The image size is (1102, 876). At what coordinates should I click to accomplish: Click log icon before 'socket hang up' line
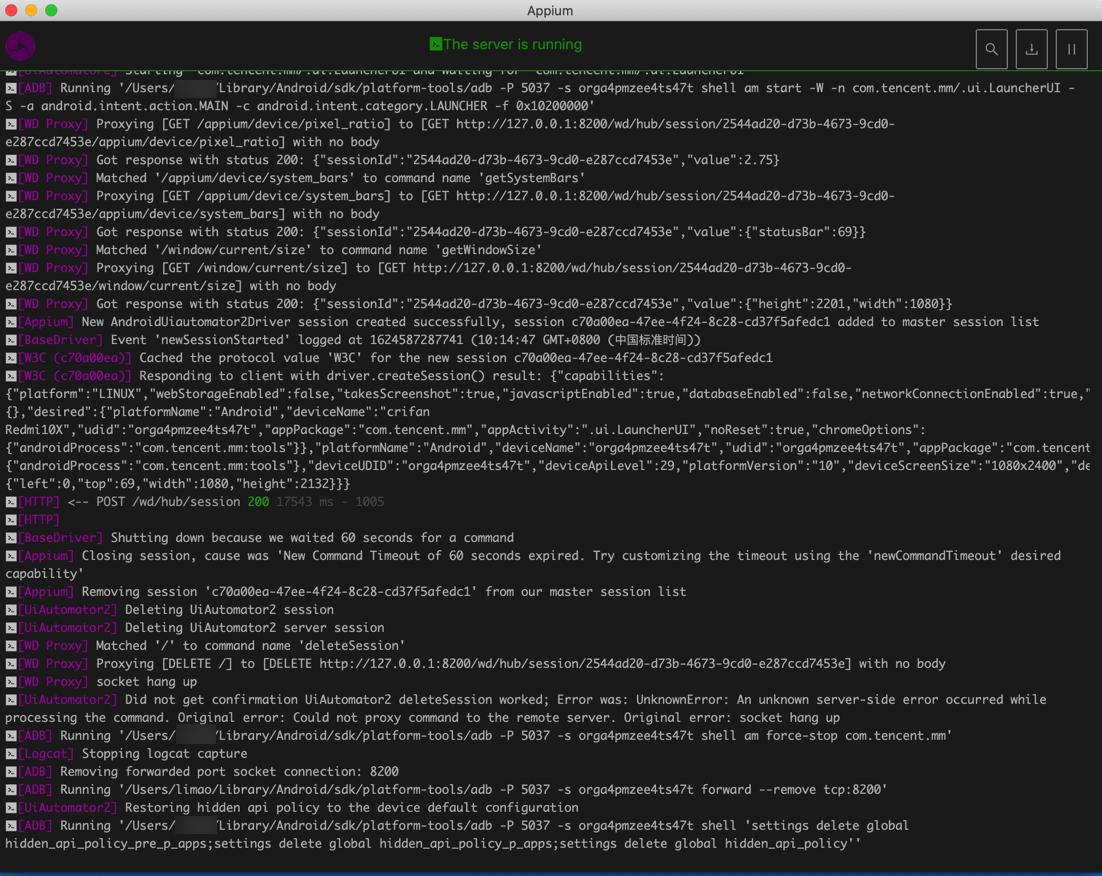(x=11, y=682)
